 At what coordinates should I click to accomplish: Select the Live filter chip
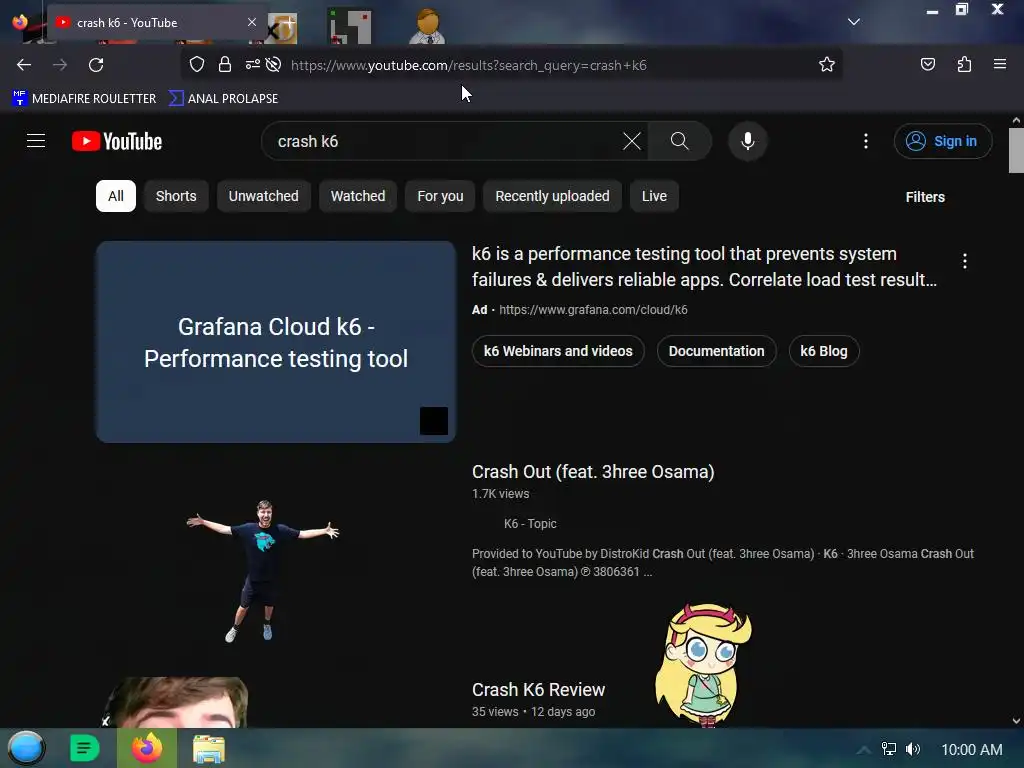point(654,196)
